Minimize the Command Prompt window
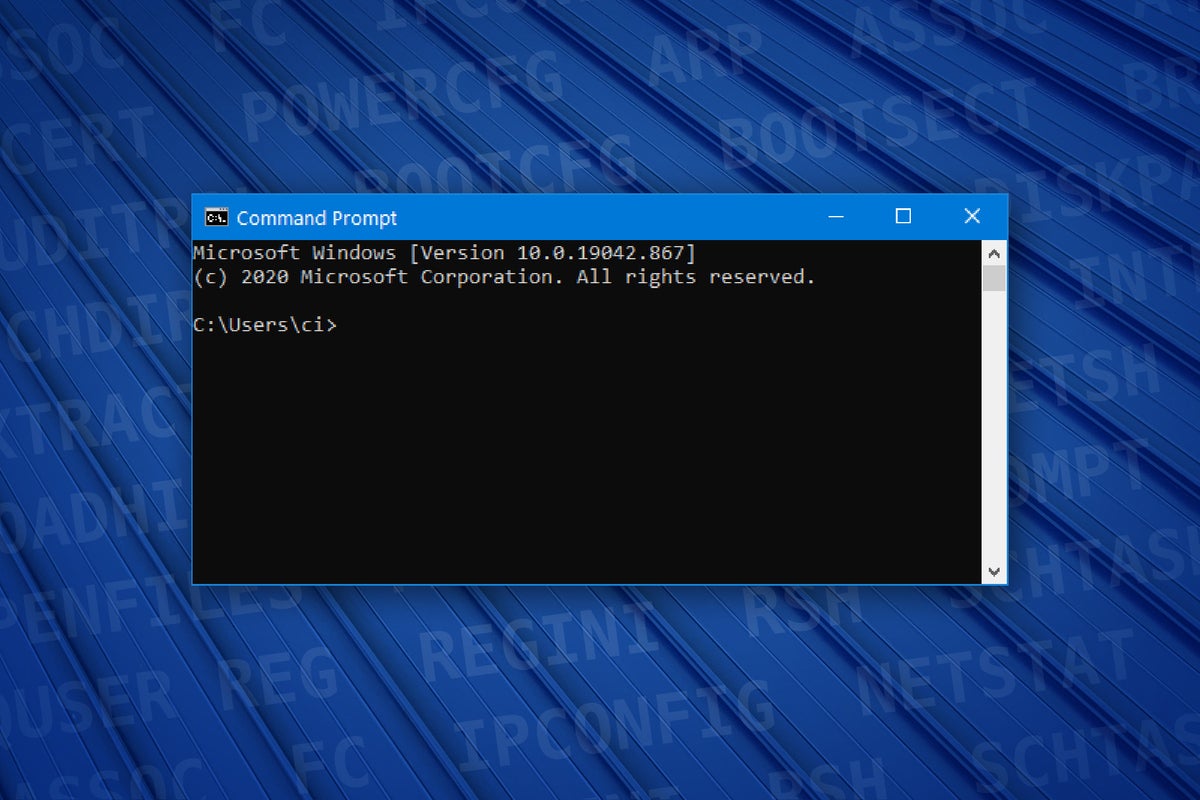Image resolution: width=1200 pixels, height=800 pixels. 836,216
